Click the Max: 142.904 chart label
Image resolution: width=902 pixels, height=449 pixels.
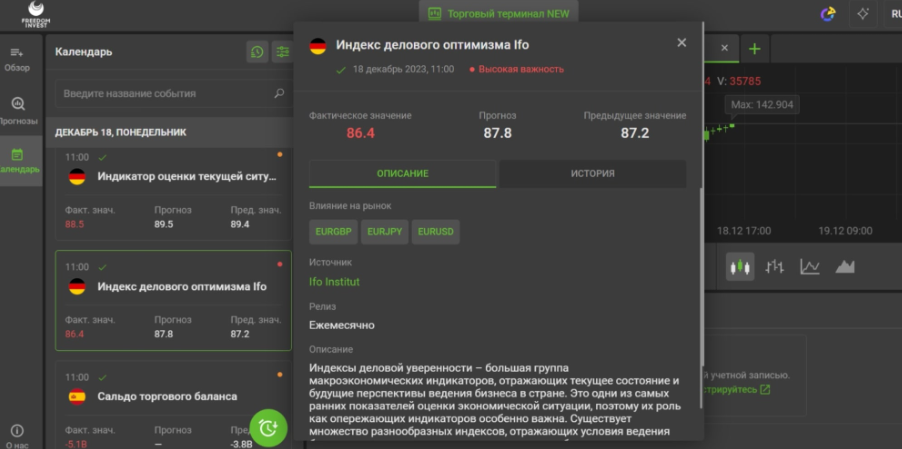click(762, 105)
